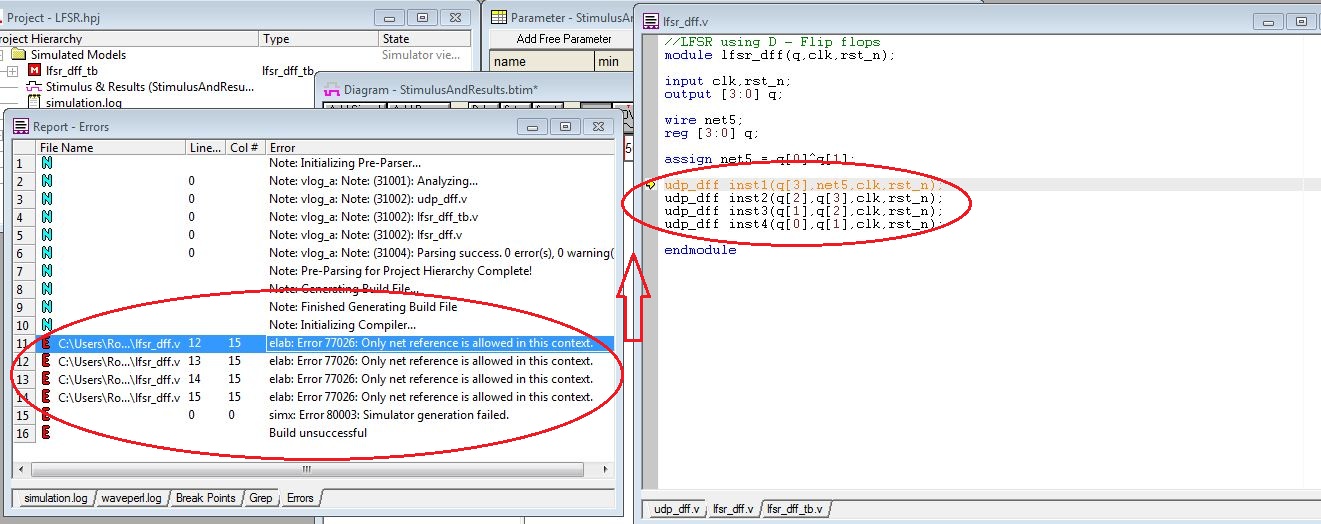
Task: Switch to the lfsr_dff_tb.v editor tab
Action: pos(796,509)
